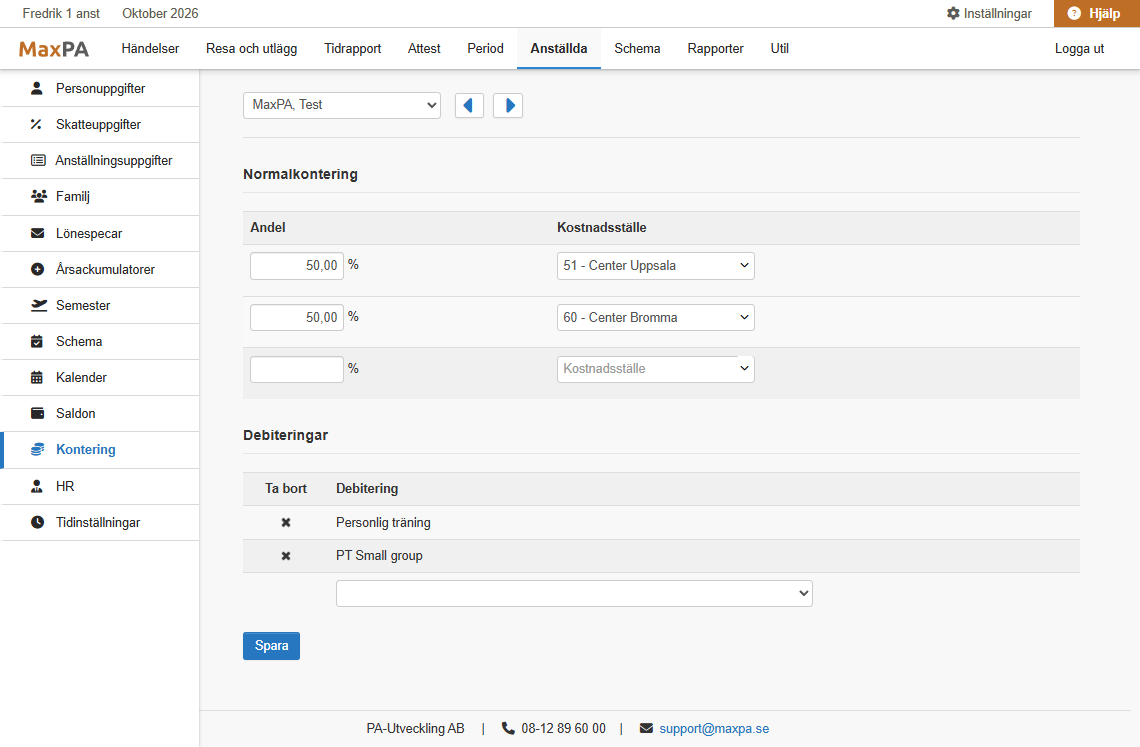Remove the Personlig träning debitering
Screen dimensions: 1140x747
286,522
